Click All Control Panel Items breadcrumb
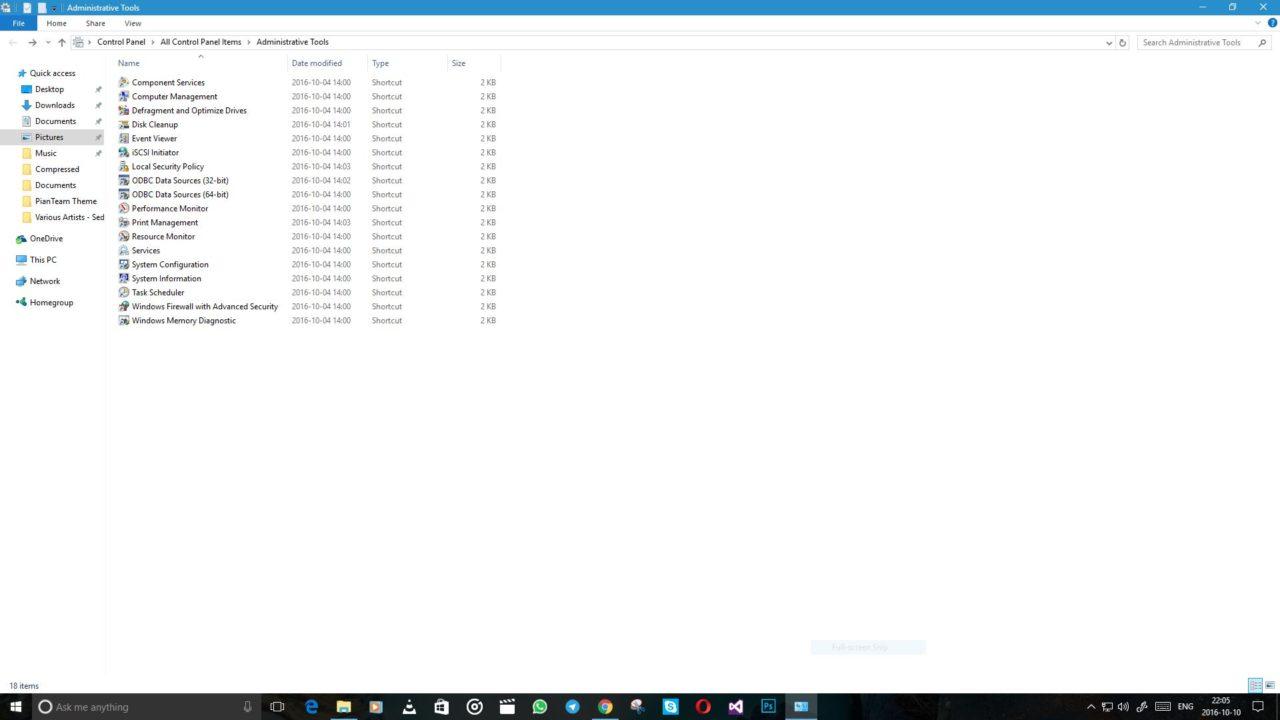 (x=201, y=42)
